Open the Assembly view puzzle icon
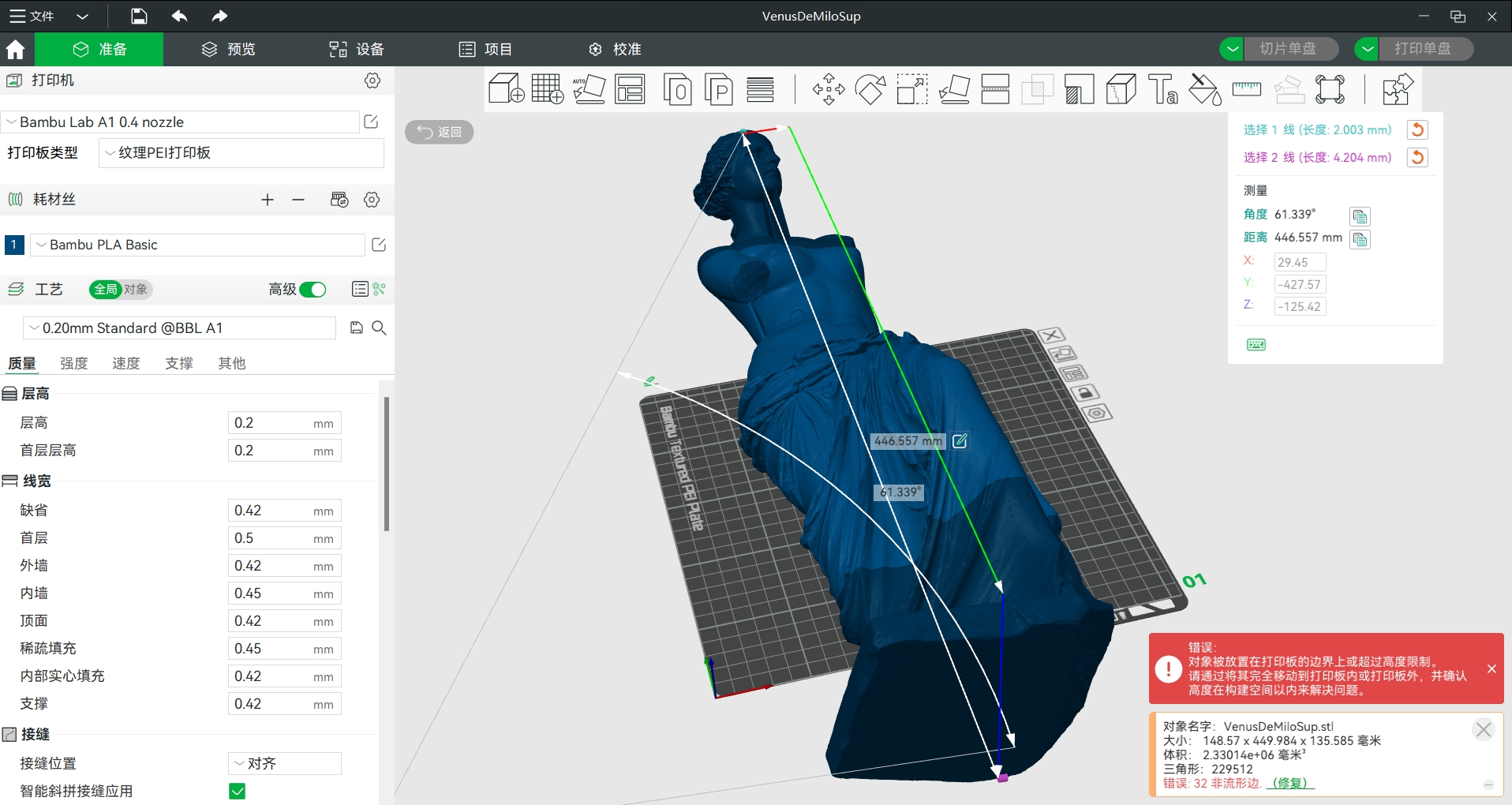 click(x=1398, y=88)
